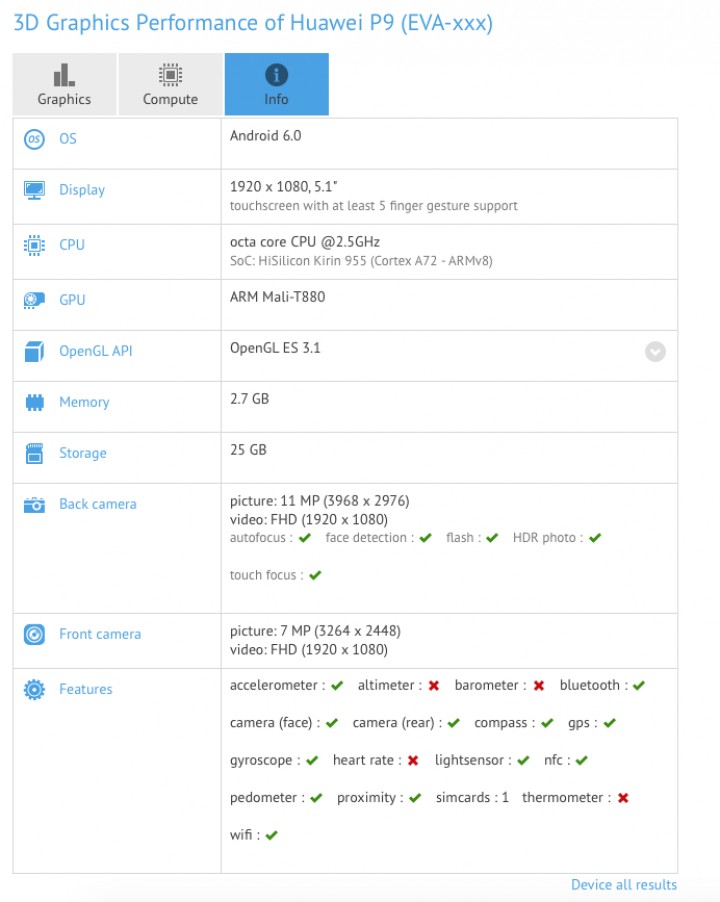Viewport: 720px width, 902px height.
Task: Click the ARM Mali-T880 value
Action: point(278,297)
